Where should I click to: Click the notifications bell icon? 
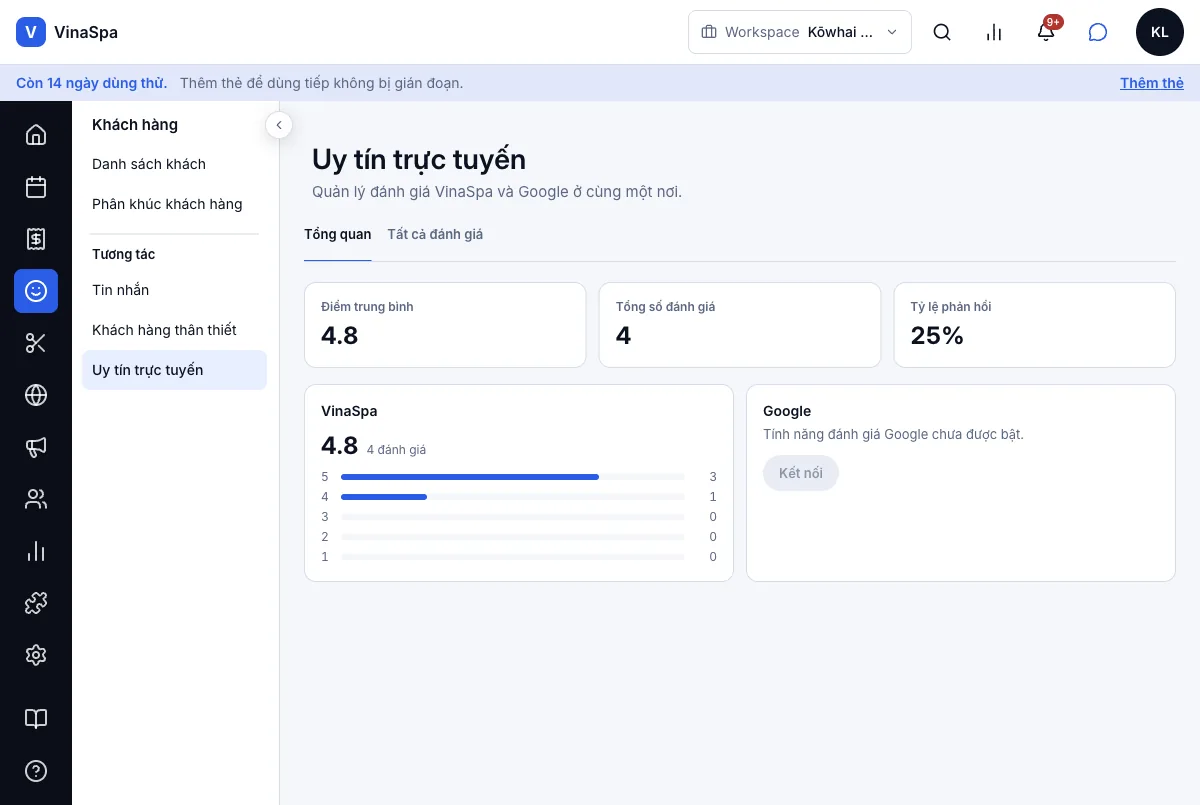(1046, 32)
